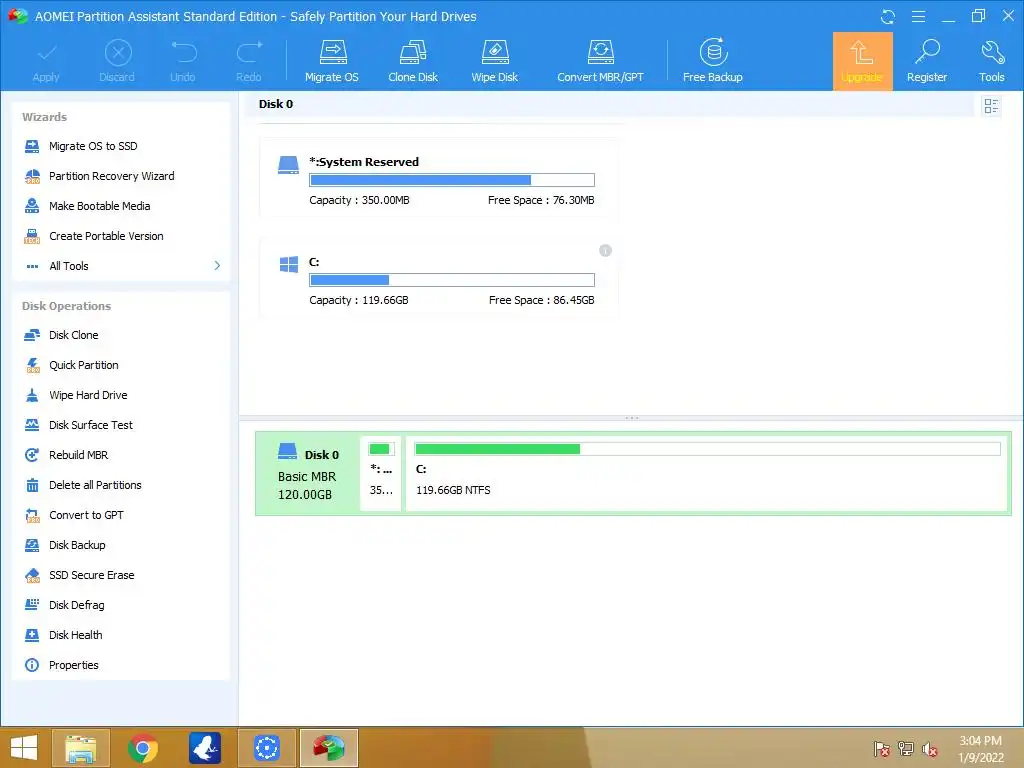1024x768 pixels.
Task: Click the orange Upgrade button
Action: [x=862, y=61]
